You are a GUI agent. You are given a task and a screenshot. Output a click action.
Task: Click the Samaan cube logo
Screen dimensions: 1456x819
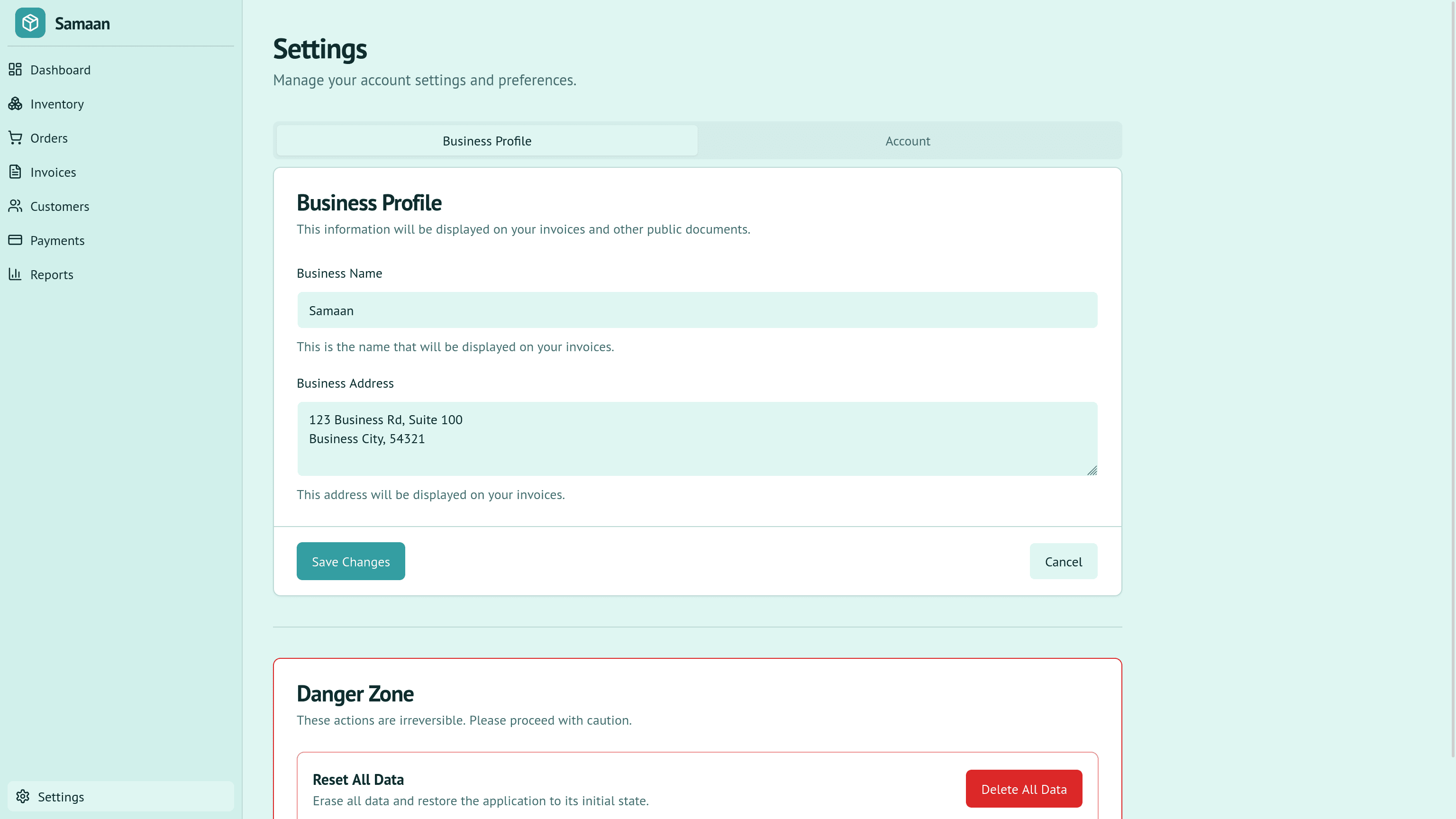point(29,23)
